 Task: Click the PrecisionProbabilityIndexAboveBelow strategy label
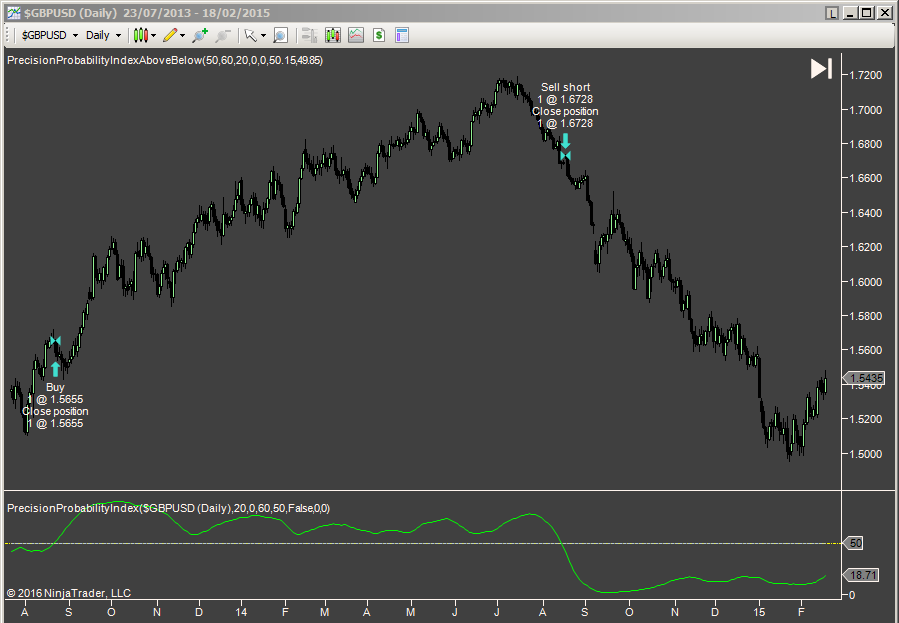(x=165, y=60)
